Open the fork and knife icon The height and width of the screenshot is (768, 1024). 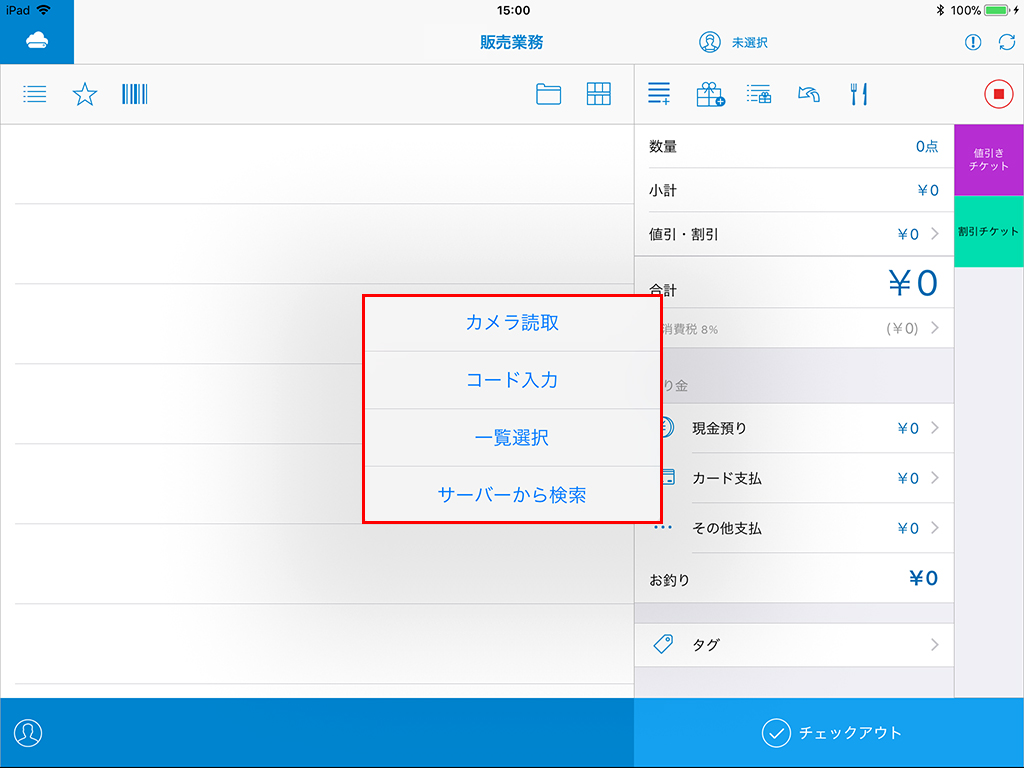pyautogui.click(x=859, y=94)
